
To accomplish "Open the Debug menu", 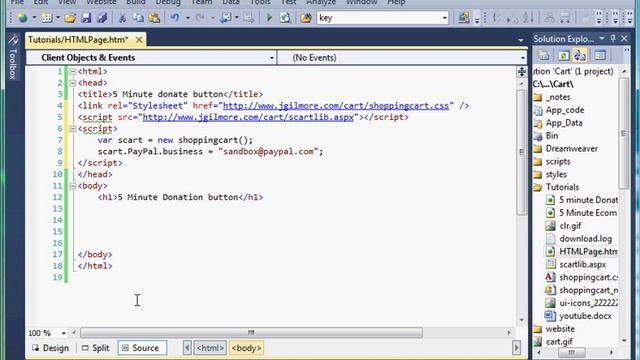I will coord(168,2).
